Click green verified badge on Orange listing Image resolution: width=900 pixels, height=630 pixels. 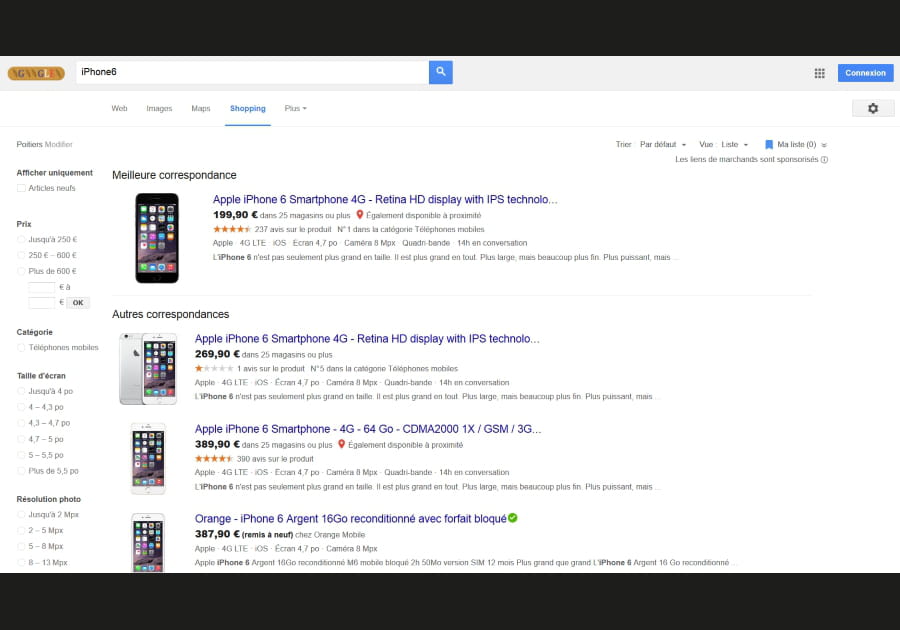click(x=513, y=518)
